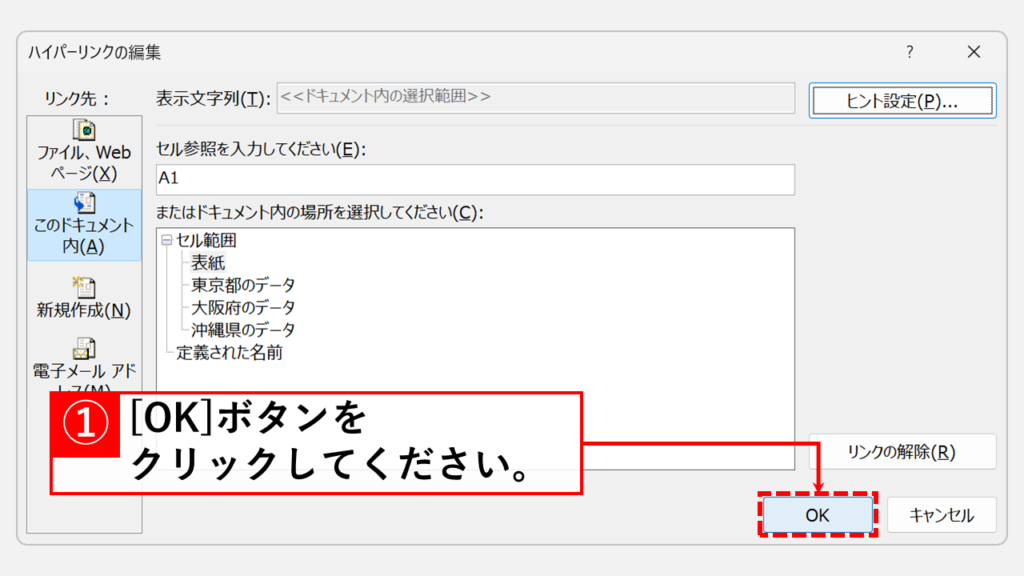Click the キャンセル button
Image resolution: width=1024 pixels, height=576 pixels.
tap(942, 515)
